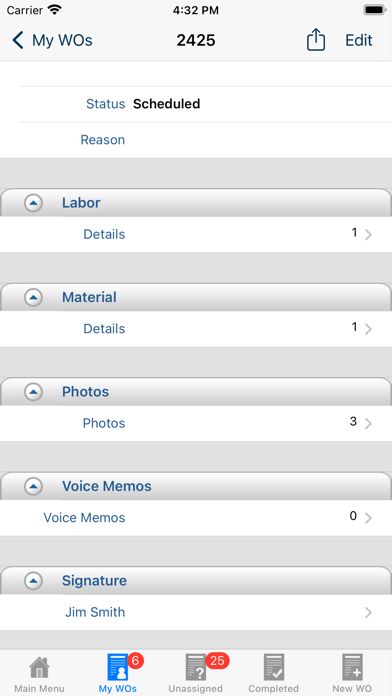Collapse the Signature section arrow

coord(33,581)
